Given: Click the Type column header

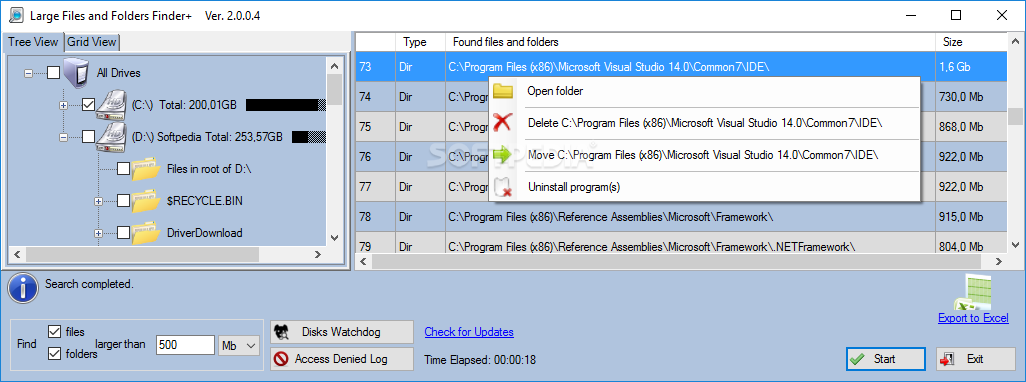Looking at the screenshot, I should [x=420, y=42].
